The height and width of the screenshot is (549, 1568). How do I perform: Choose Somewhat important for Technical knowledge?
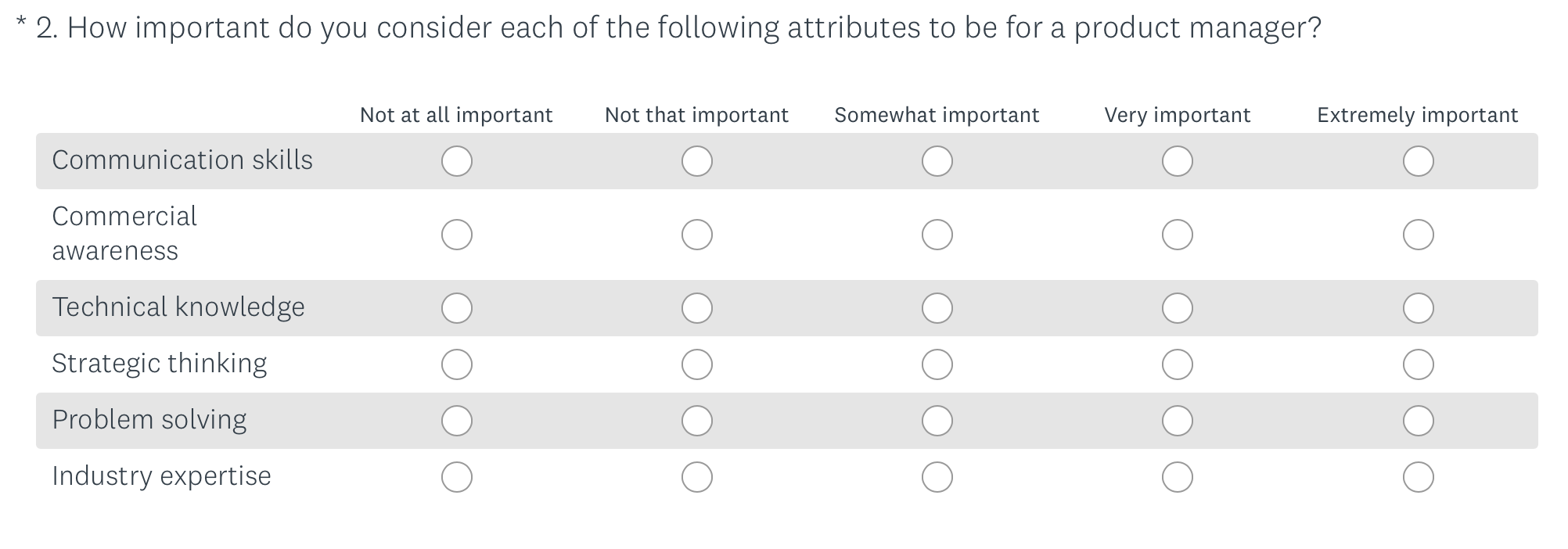pos(937,308)
